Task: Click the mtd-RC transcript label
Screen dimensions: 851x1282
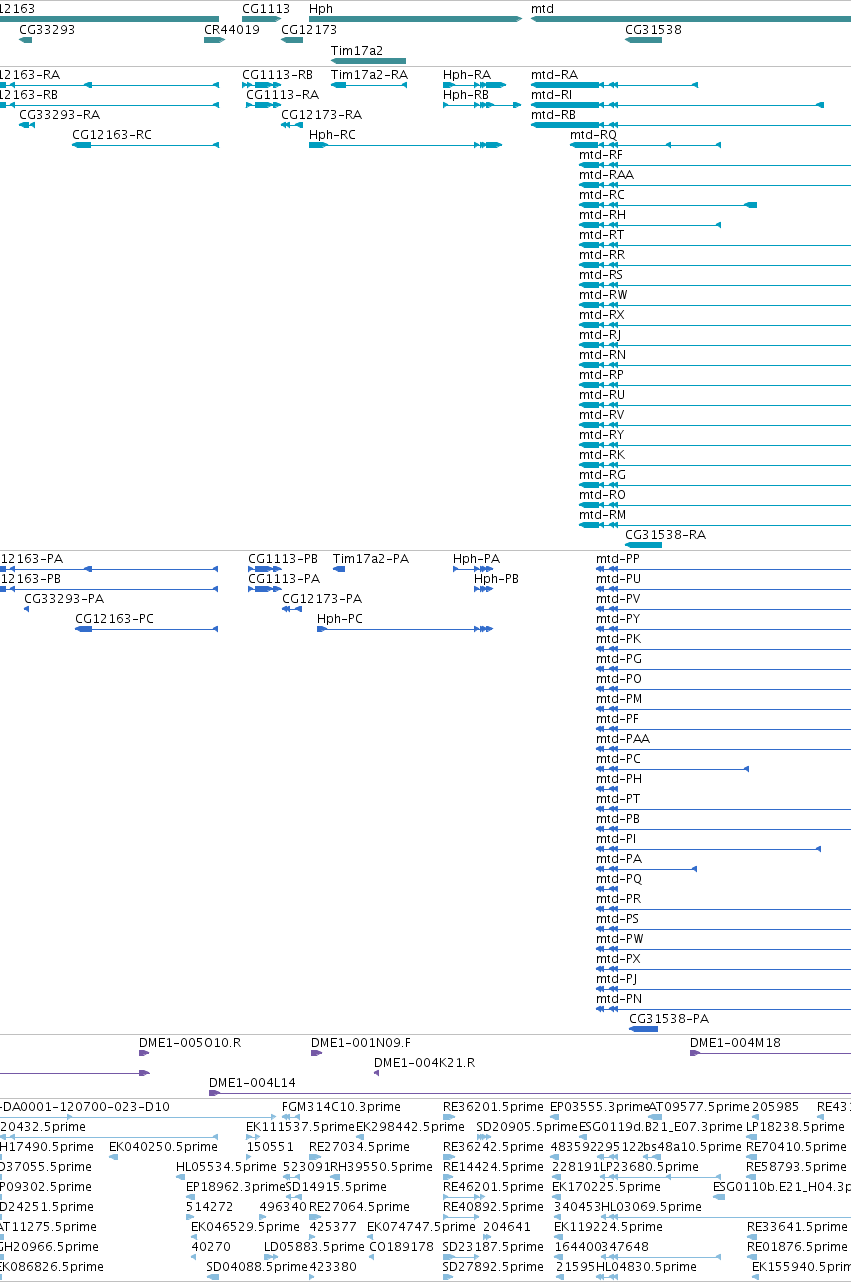Action: tap(602, 195)
